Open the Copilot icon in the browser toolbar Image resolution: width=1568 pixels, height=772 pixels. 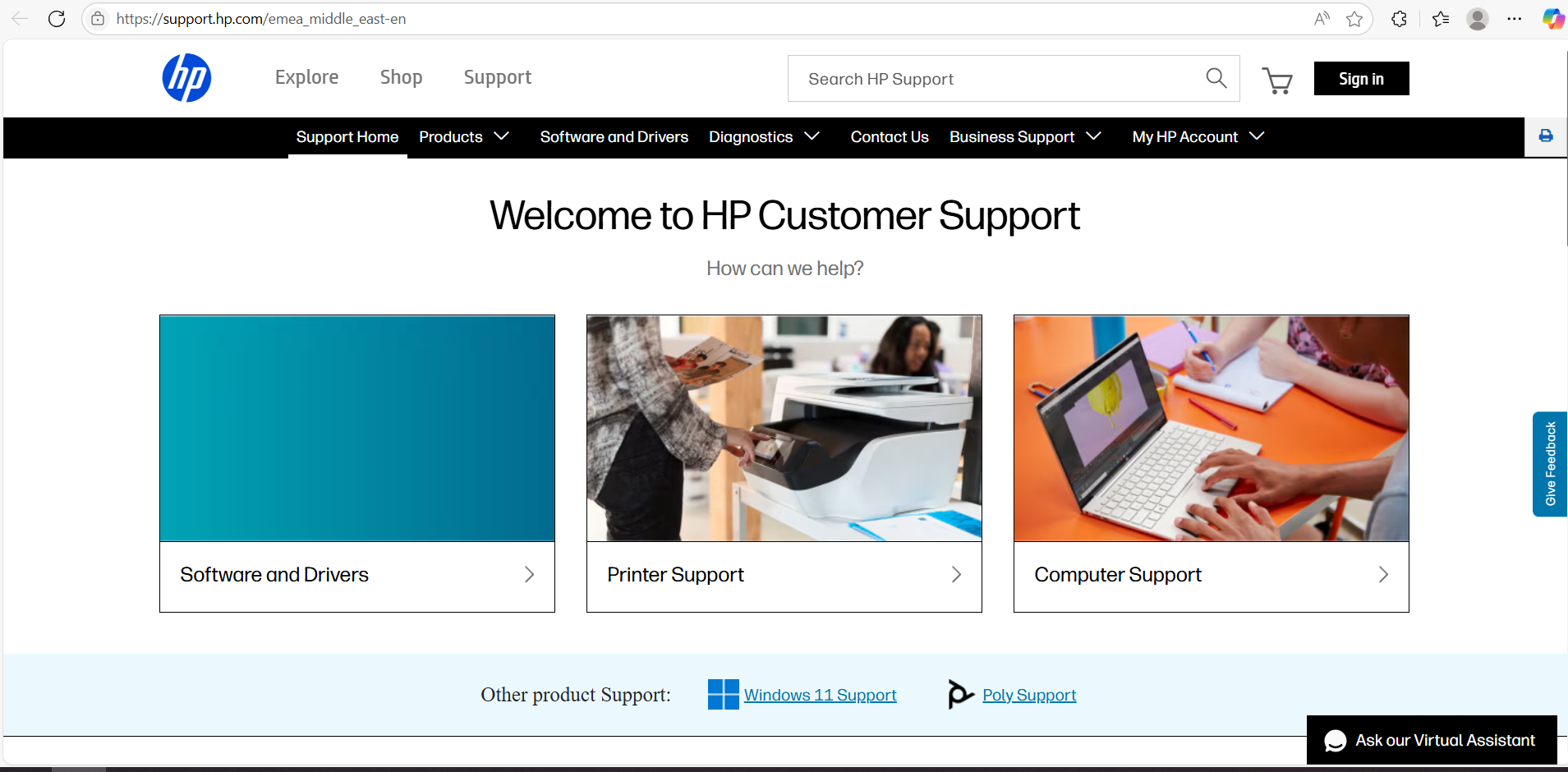[1552, 19]
